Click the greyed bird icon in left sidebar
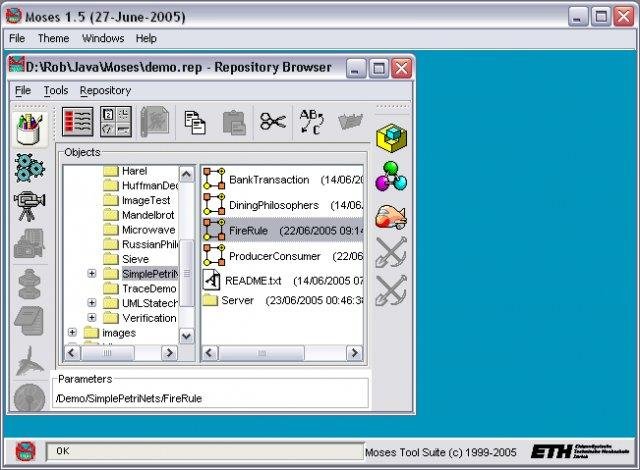Screen dimensions: 640x470 tap(29, 360)
